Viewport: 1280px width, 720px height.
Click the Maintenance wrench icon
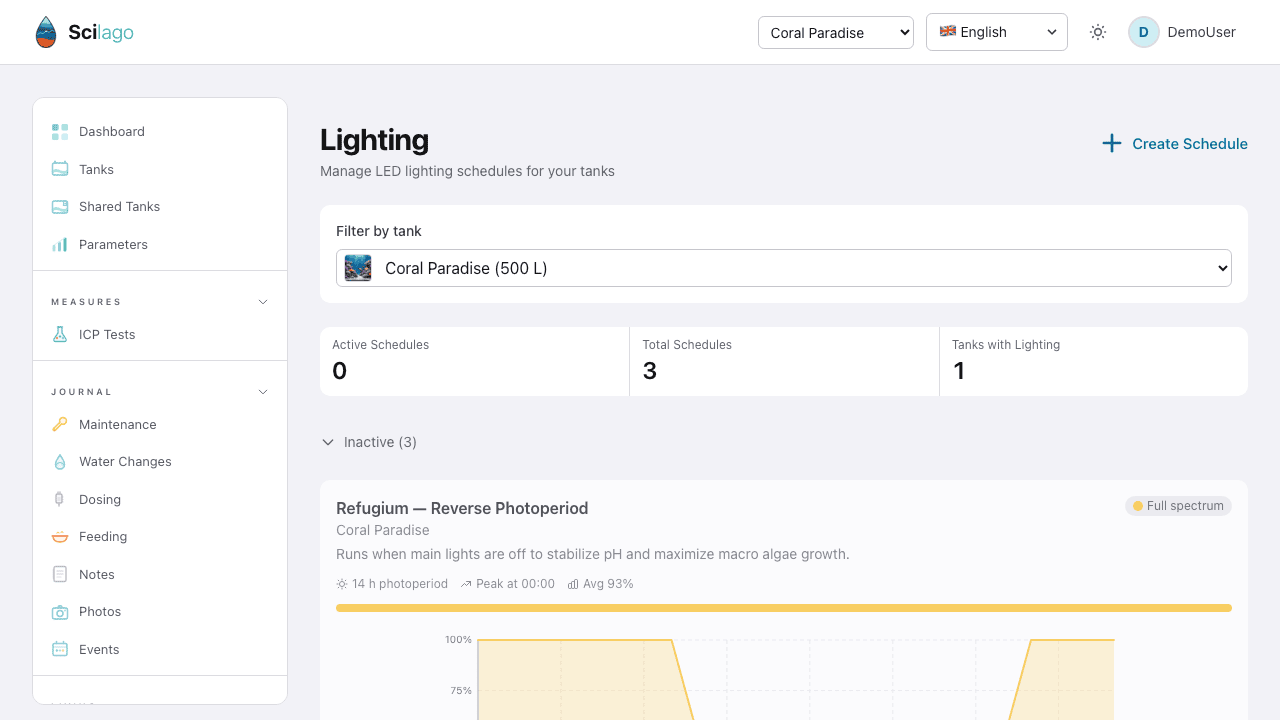[60, 424]
